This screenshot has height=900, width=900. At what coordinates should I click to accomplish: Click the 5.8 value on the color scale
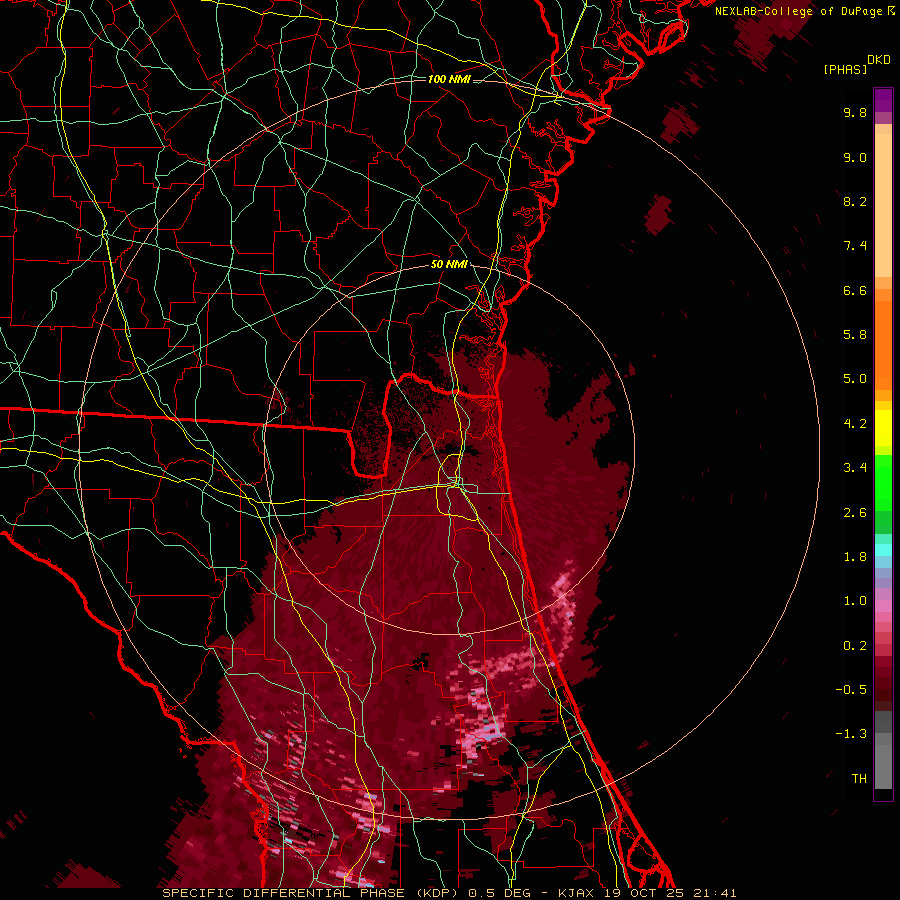(855, 335)
